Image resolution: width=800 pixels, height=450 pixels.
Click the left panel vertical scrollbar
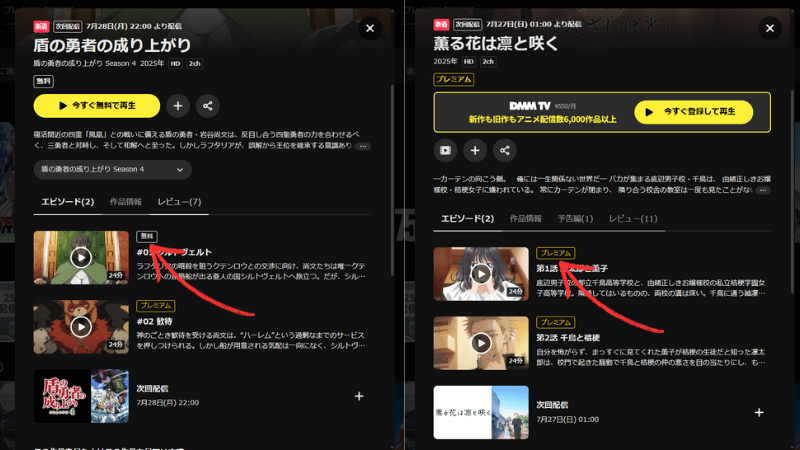click(x=392, y=180)
